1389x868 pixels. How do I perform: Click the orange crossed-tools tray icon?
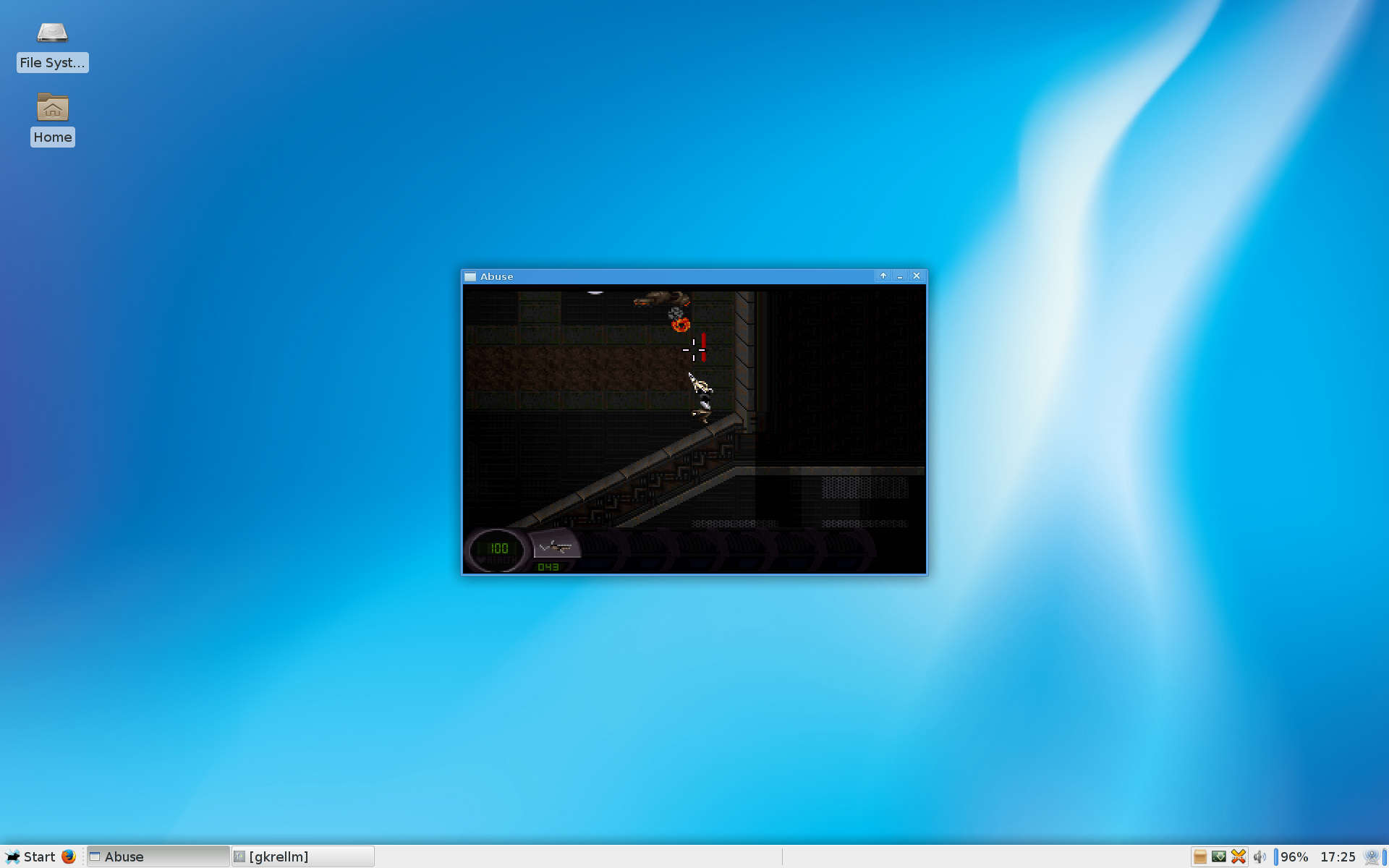click(x=1239, y=856)
